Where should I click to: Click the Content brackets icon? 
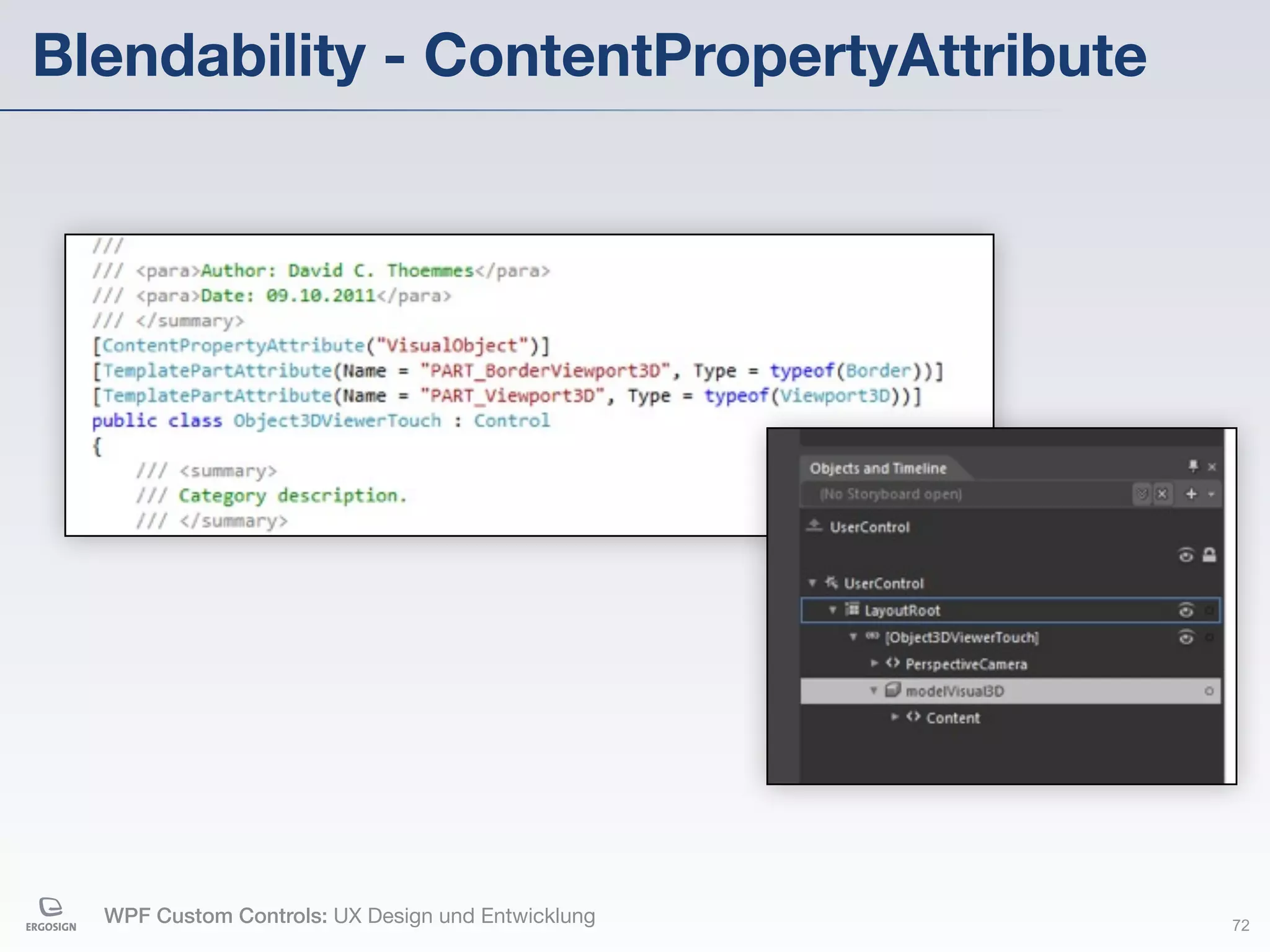(x=913, y=716)
